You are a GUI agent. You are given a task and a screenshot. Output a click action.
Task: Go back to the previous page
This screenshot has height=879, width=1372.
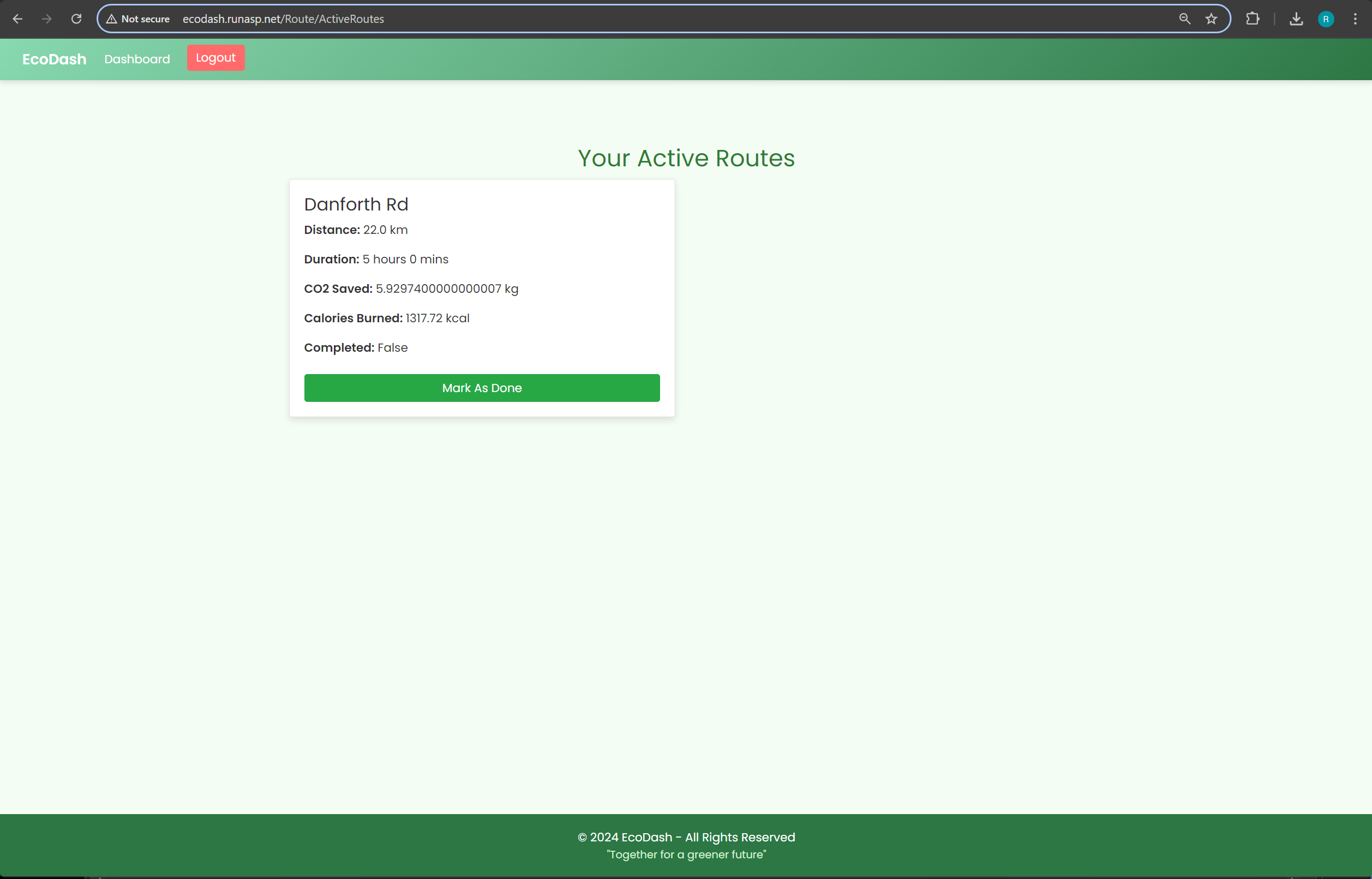click(17, 19)
